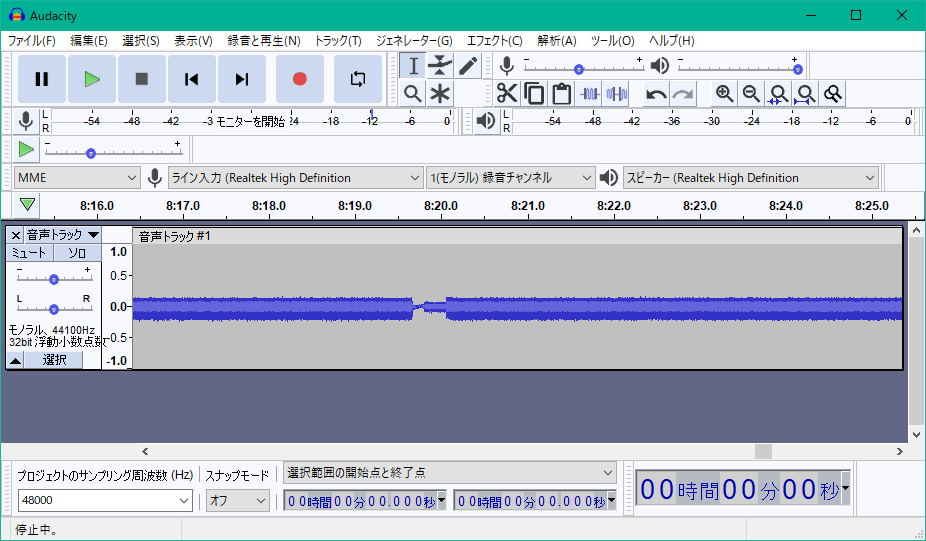Select the I-beam Selection tool
The width and height of the screenshot is (926, 541).
click(413, 66)
